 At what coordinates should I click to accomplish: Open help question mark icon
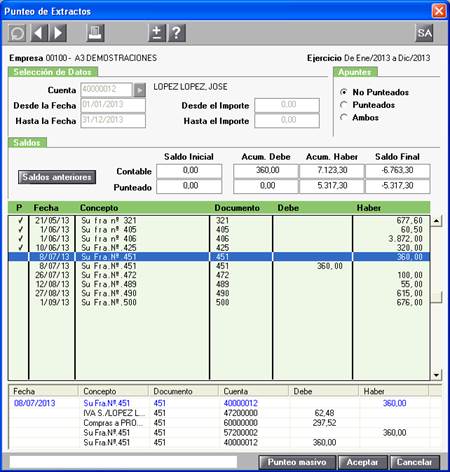(177, 33)
